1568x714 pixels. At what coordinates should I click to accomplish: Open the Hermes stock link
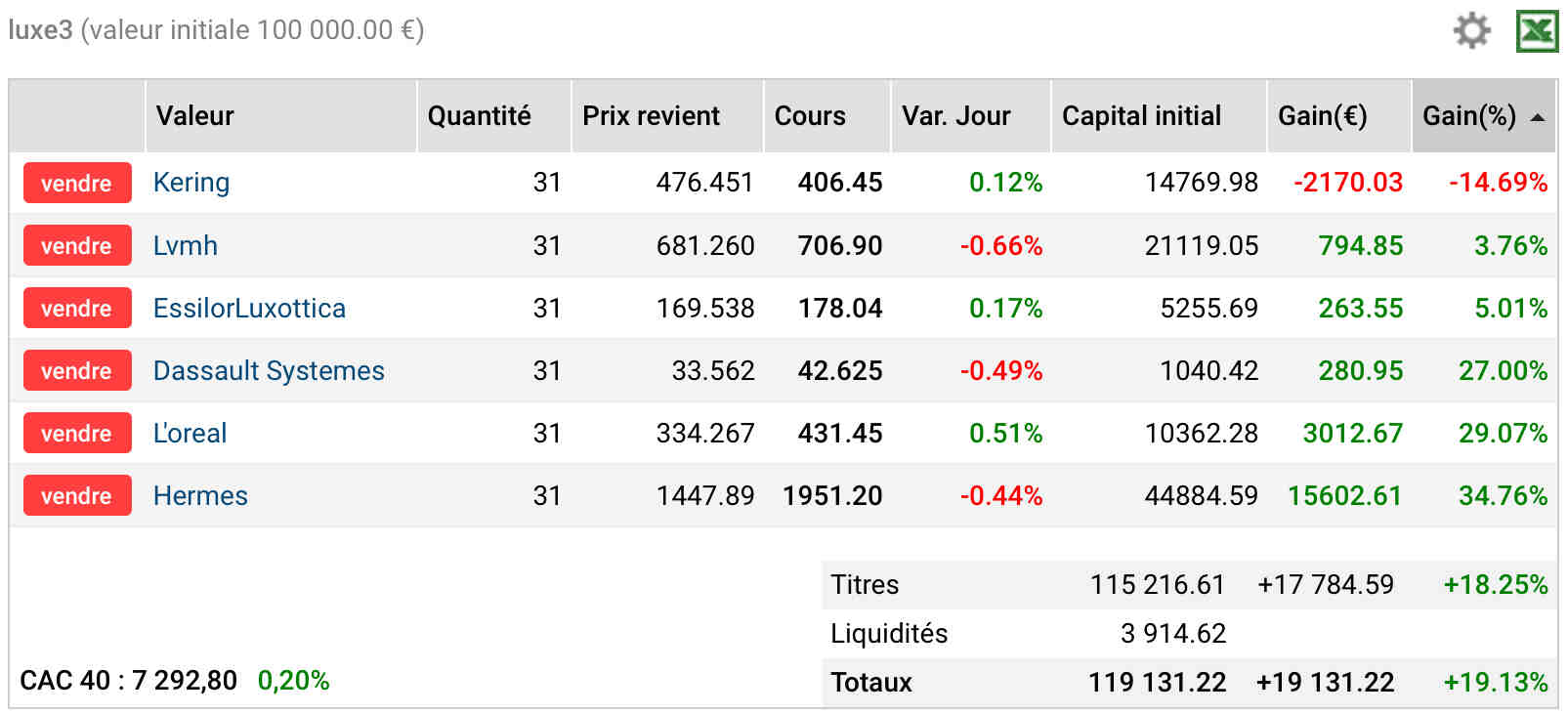[x=200, y=495]
